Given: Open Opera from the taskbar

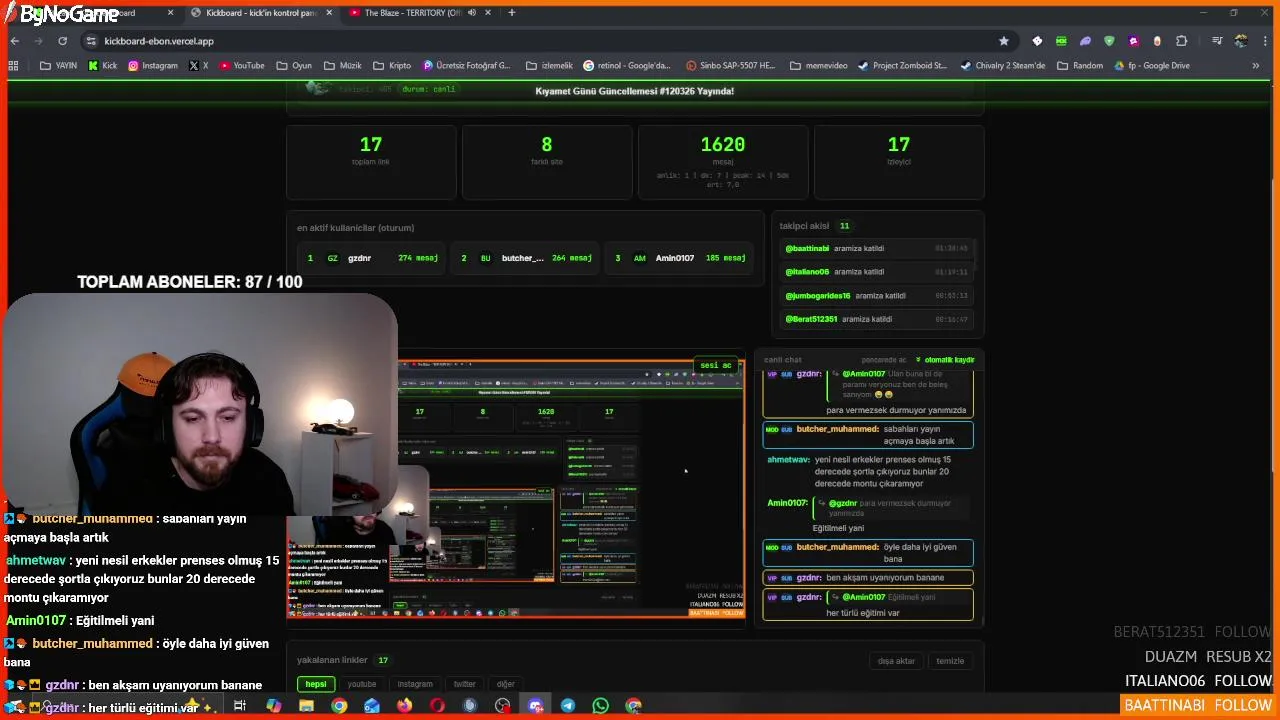Looking at the screenshot, I should [437, 706].
